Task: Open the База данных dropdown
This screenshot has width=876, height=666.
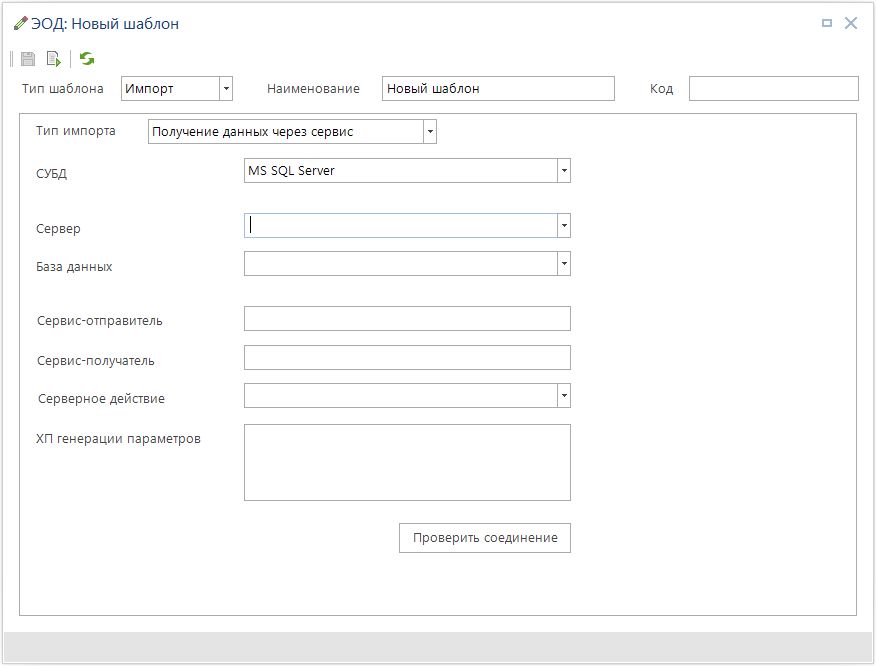Action: pos(564,264)
